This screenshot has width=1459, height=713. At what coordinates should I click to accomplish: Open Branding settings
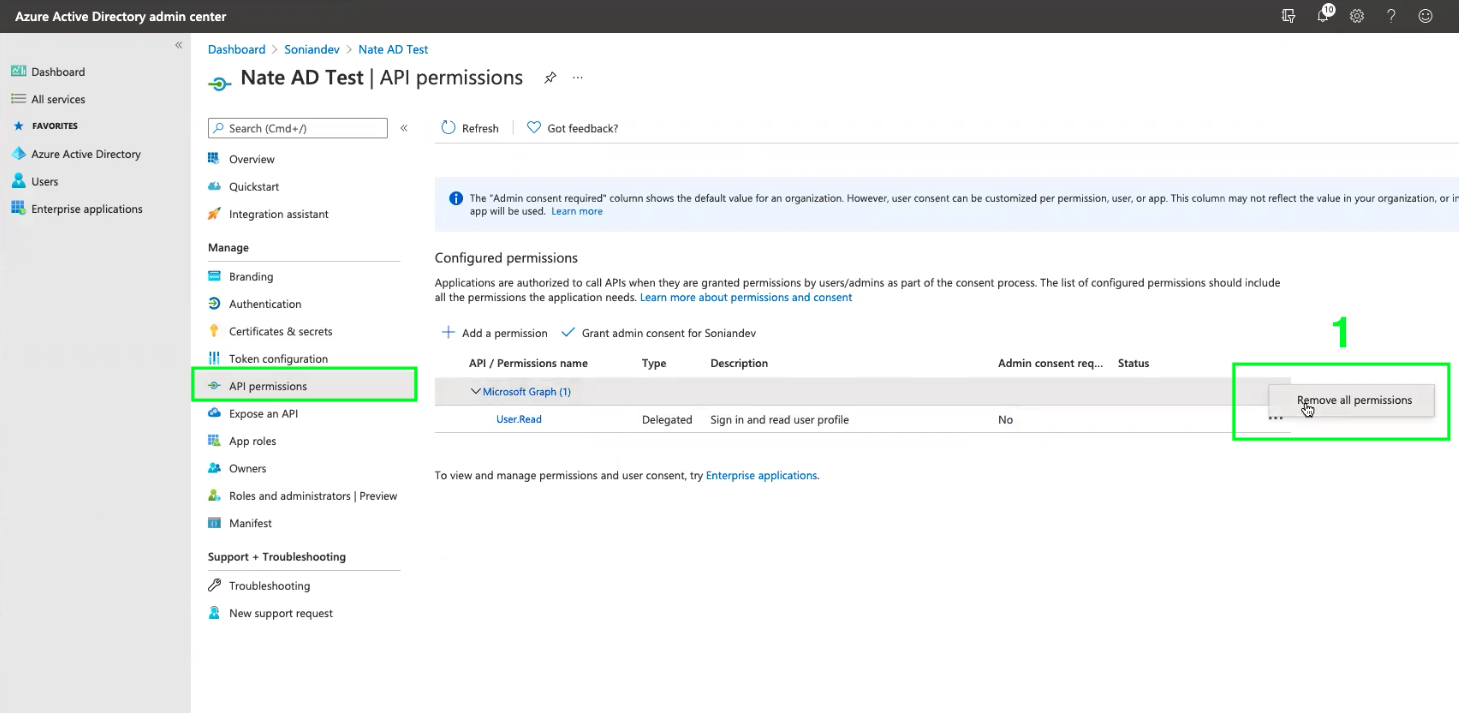251,277
